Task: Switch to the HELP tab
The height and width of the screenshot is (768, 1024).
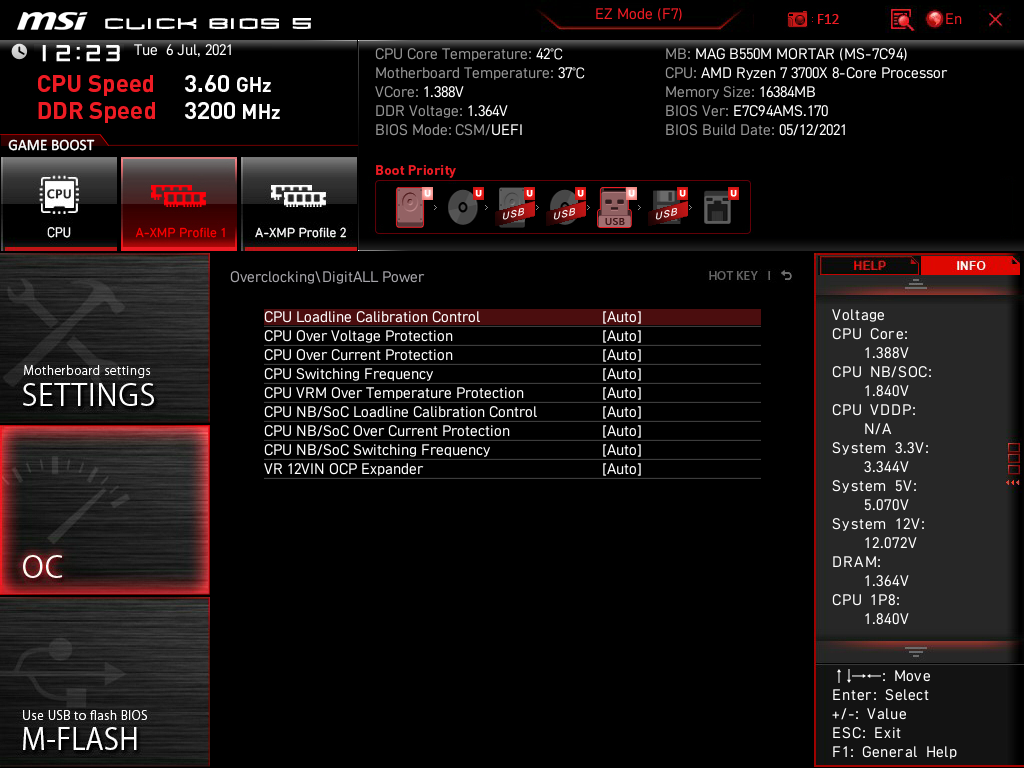Action: tap(869, 265)
